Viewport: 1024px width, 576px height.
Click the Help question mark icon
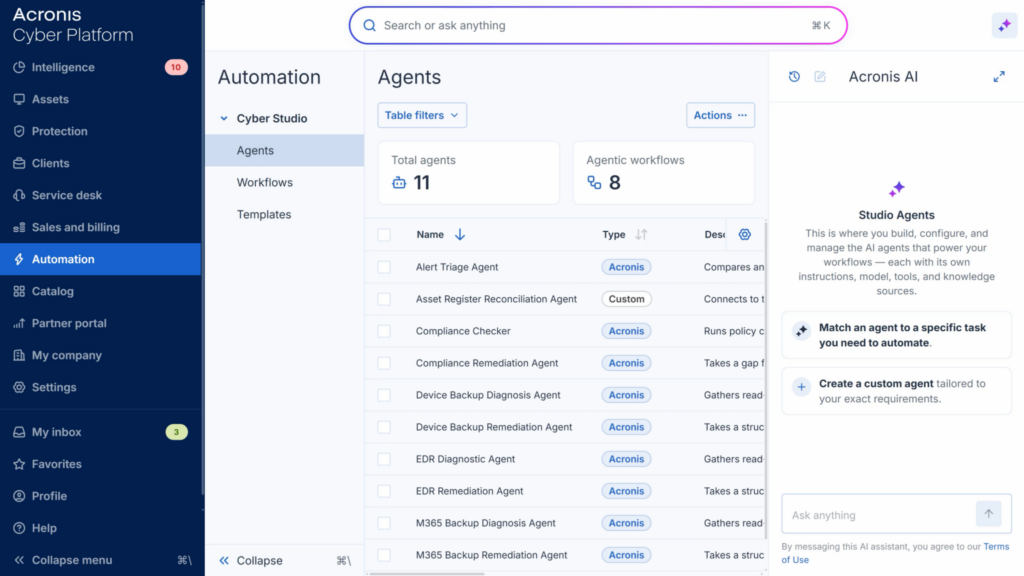point(19,528)
